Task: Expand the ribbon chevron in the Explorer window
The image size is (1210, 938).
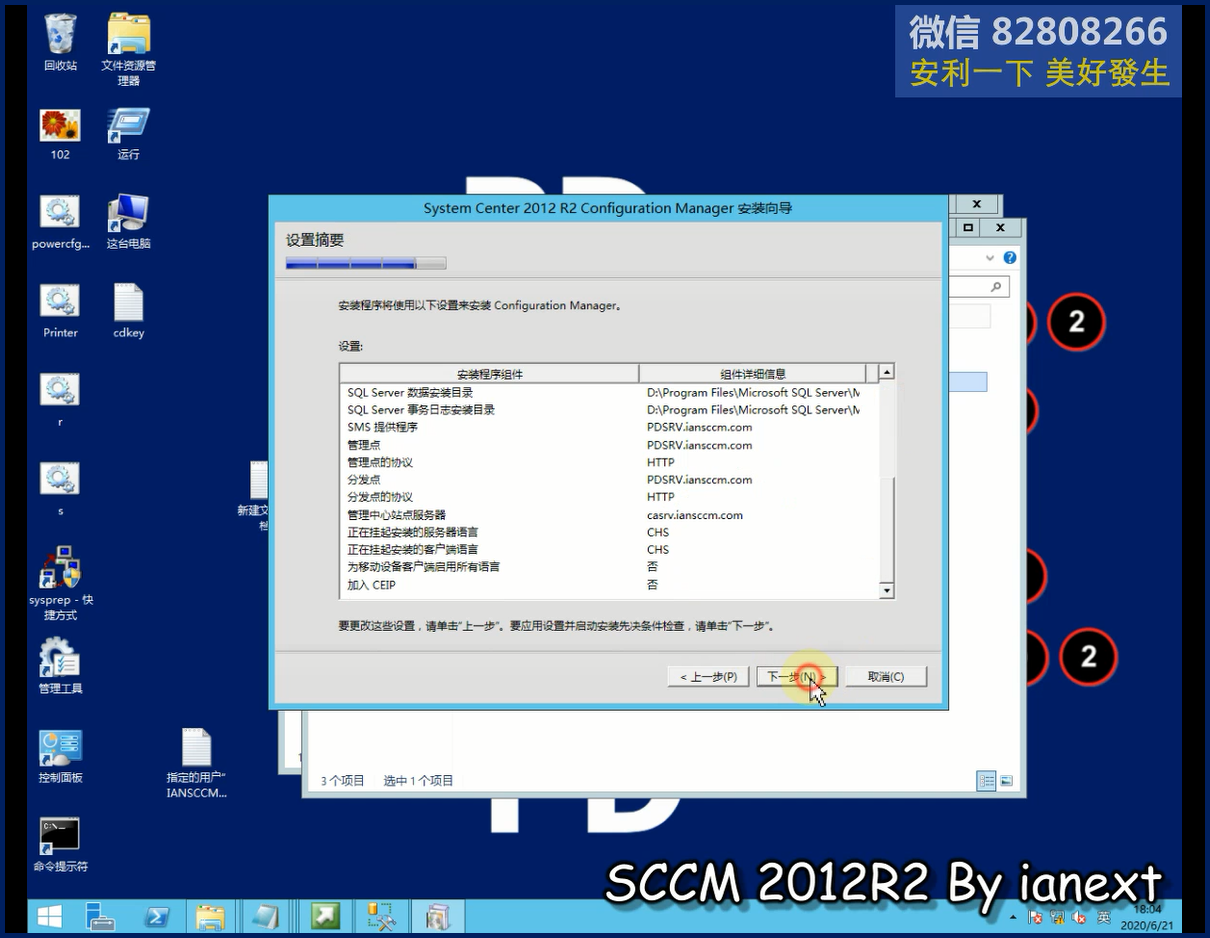Action: point(991,258)
